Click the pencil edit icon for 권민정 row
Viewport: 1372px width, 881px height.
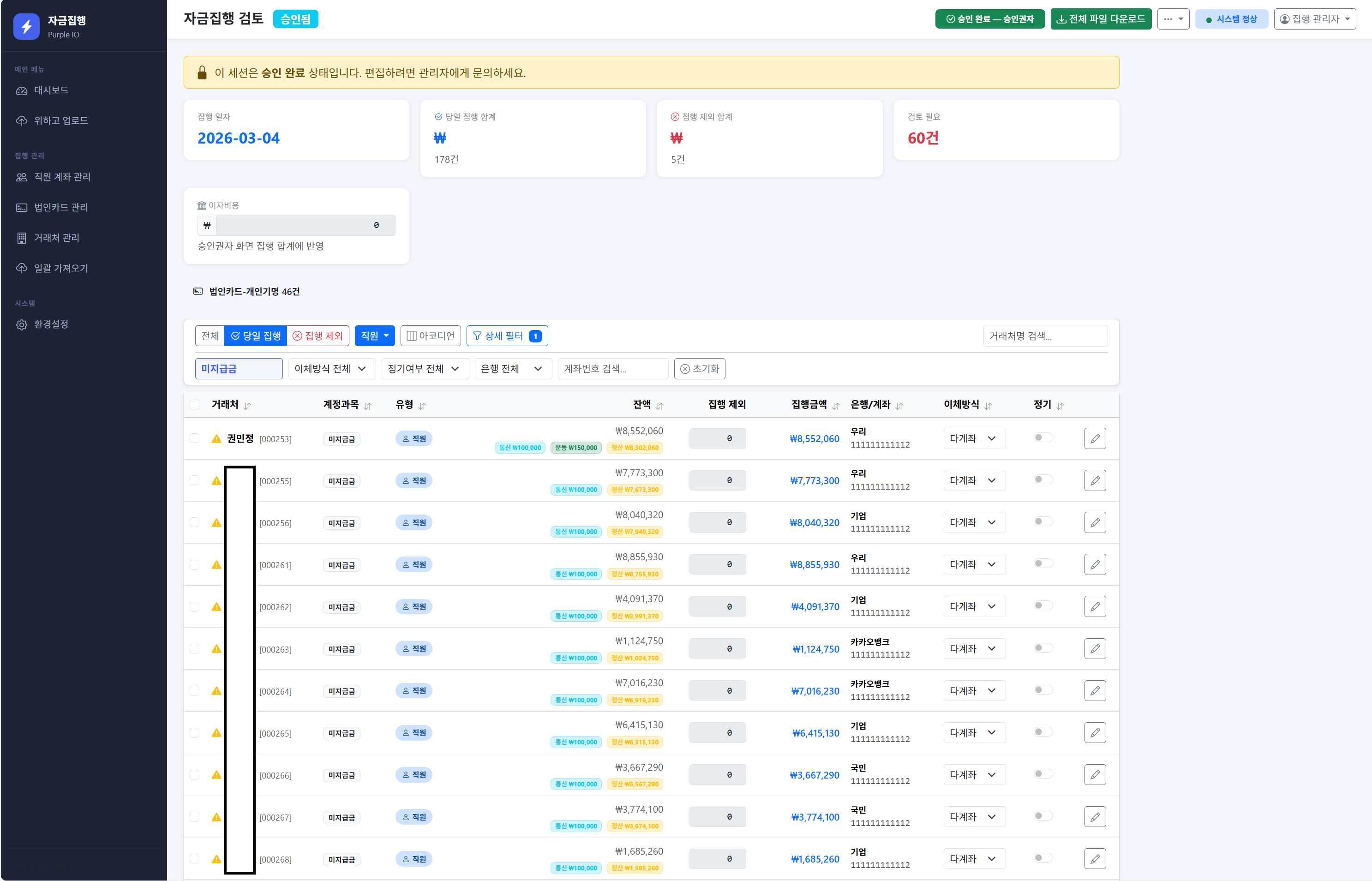(x=1094, y=439)
